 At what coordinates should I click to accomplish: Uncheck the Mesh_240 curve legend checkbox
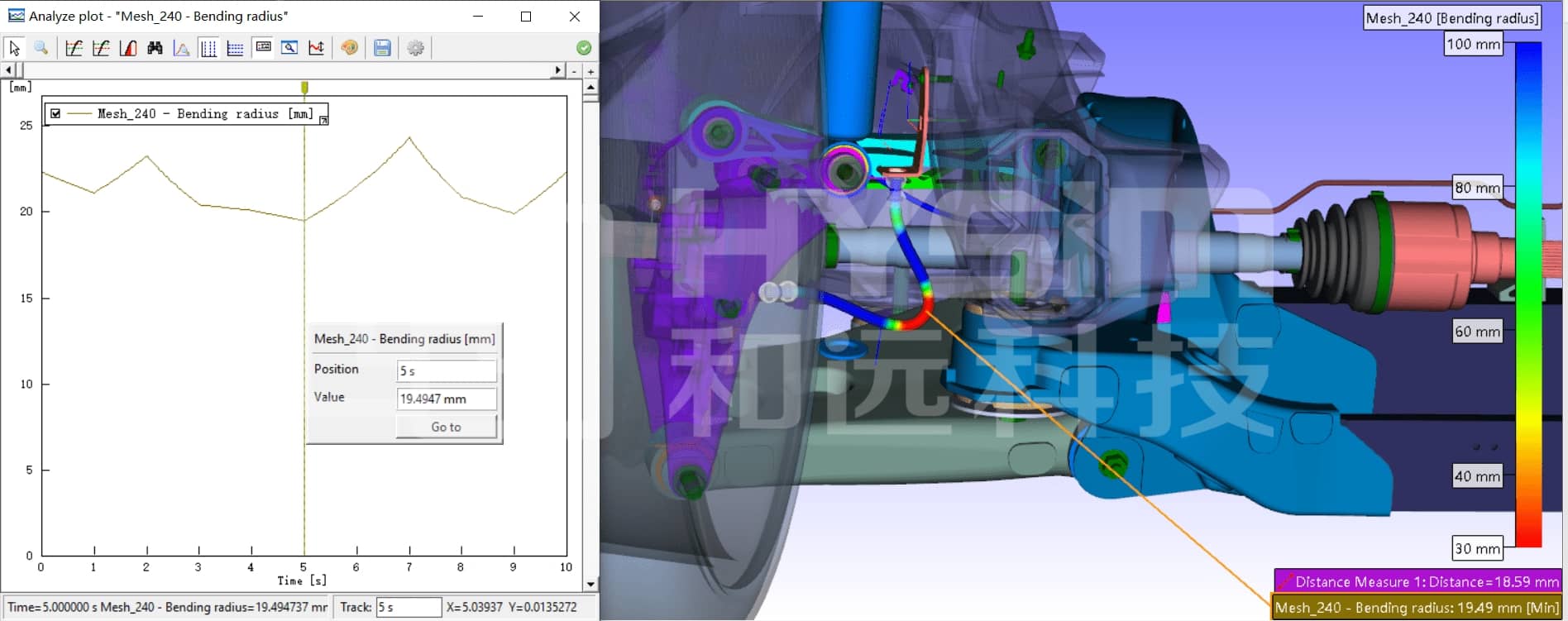[55, 113]
